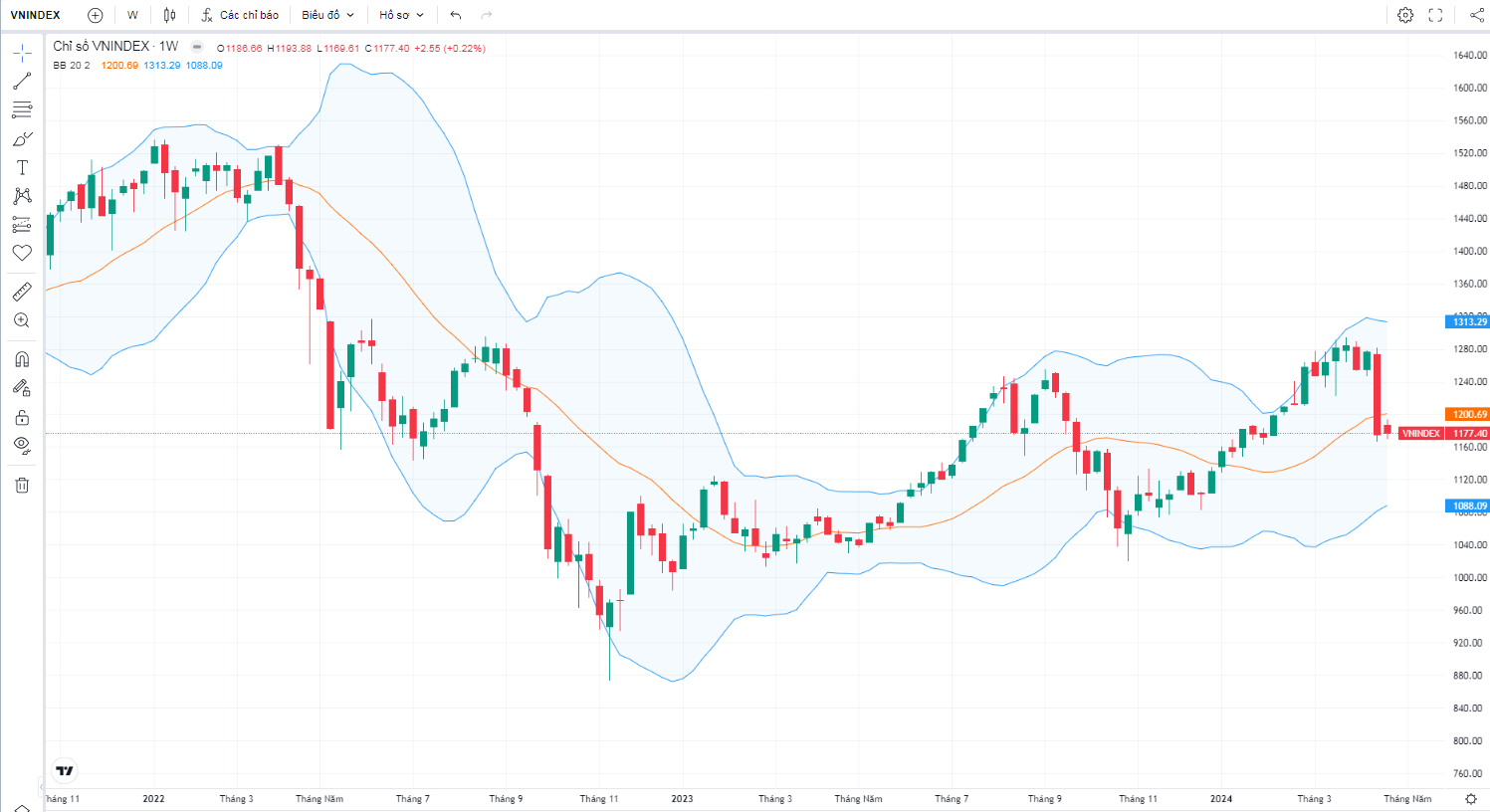This screenshot has height=812, width=1490.
Task: Open the Fibonacci and Gann tools
Action: click(22, 109)
